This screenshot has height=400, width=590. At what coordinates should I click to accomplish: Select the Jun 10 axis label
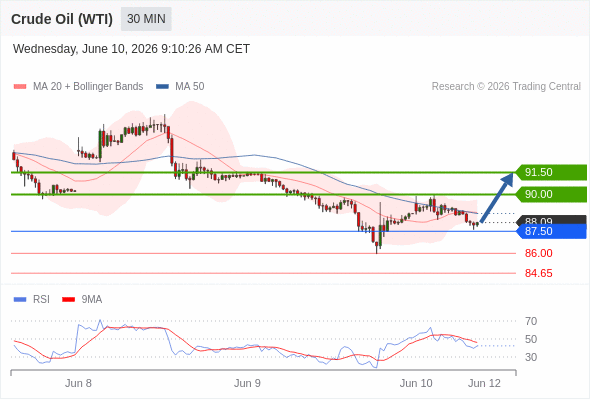416,383
